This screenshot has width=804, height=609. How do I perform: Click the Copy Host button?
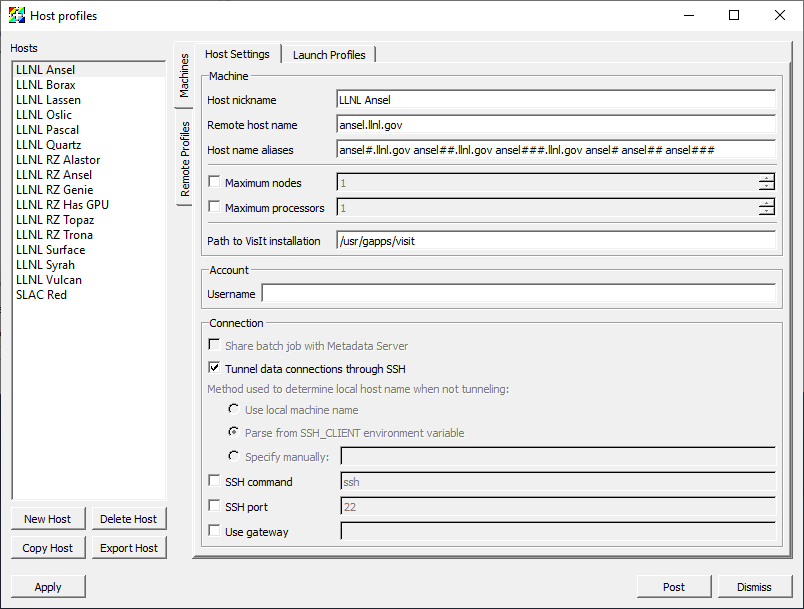(x=48, y=548)
